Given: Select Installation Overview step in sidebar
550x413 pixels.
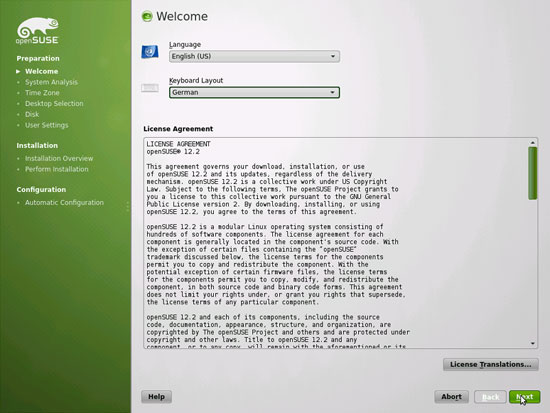Looking at the screenshot, I should (59, 159).
